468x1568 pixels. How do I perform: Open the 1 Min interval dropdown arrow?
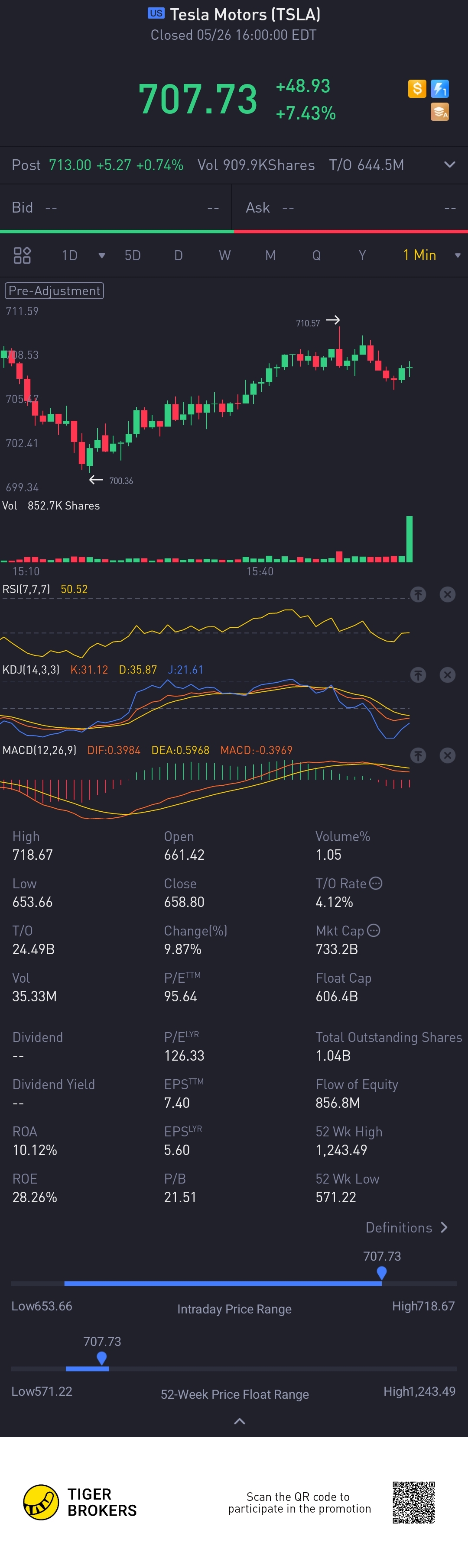(458, 256)
